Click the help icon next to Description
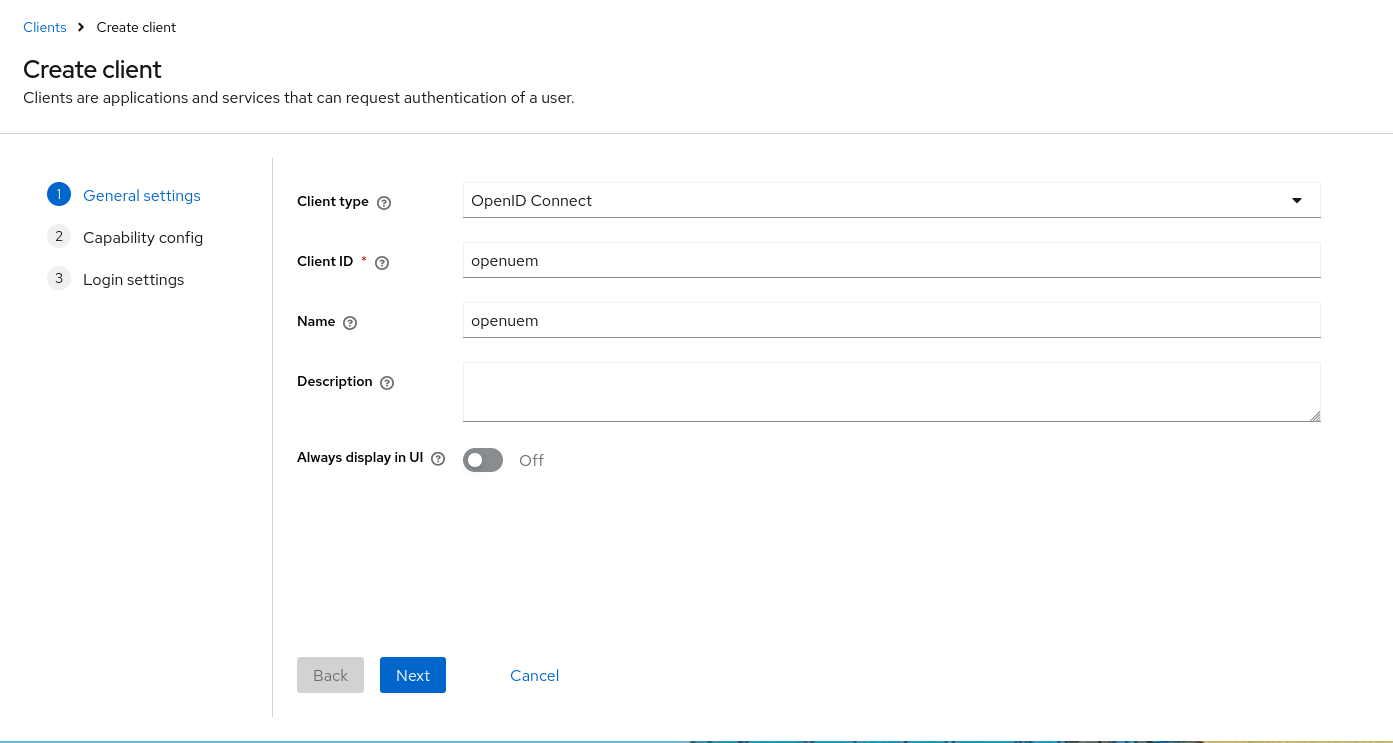Screen dimensions: 1393x743 pos(387,382)
